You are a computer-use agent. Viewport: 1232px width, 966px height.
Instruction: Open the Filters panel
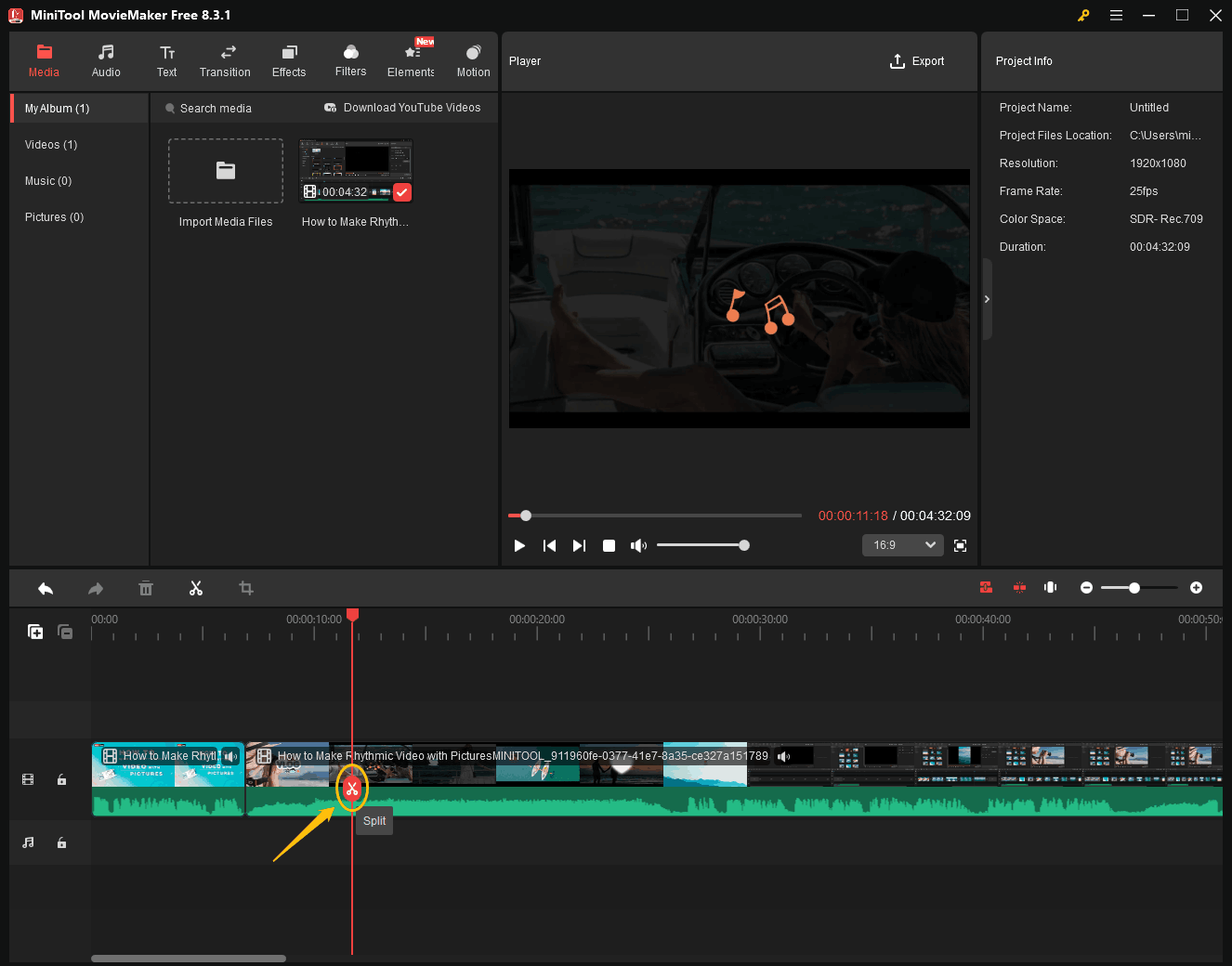[350, 60]
